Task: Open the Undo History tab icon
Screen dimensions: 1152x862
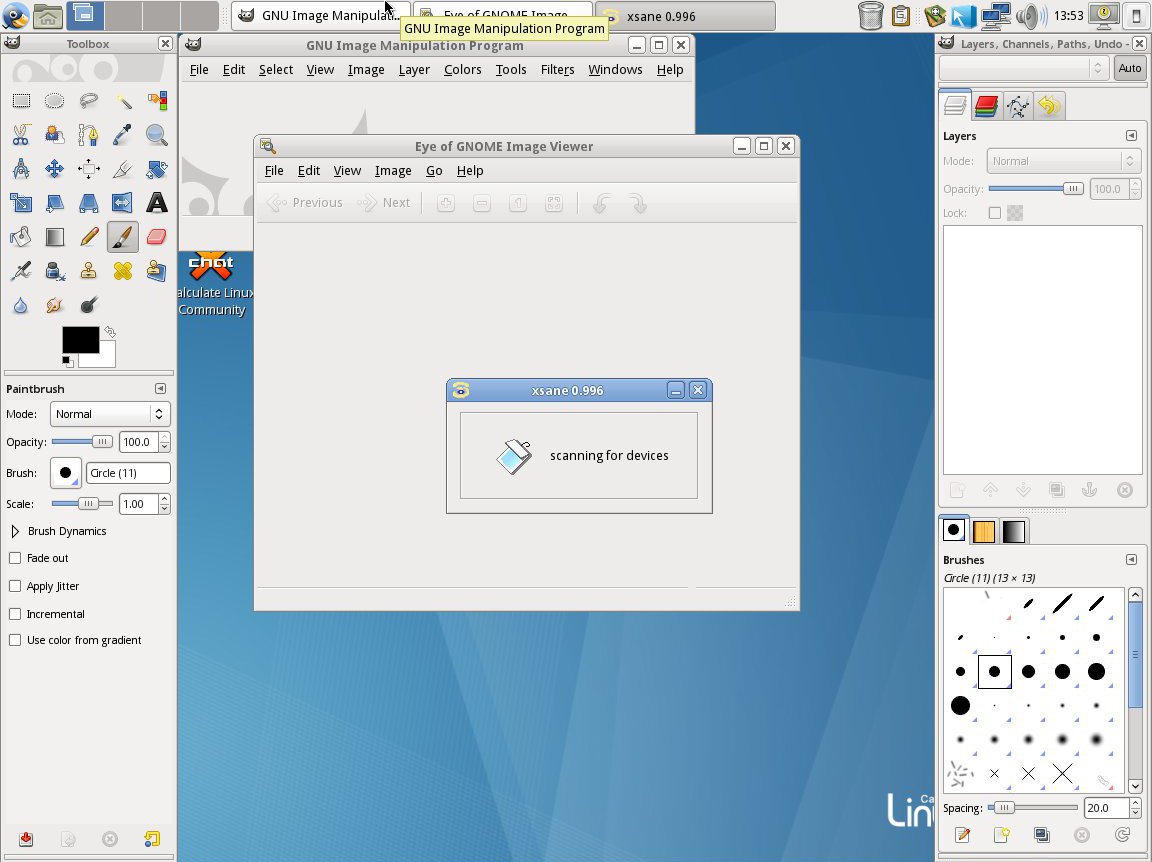Action: (1048, 106)
